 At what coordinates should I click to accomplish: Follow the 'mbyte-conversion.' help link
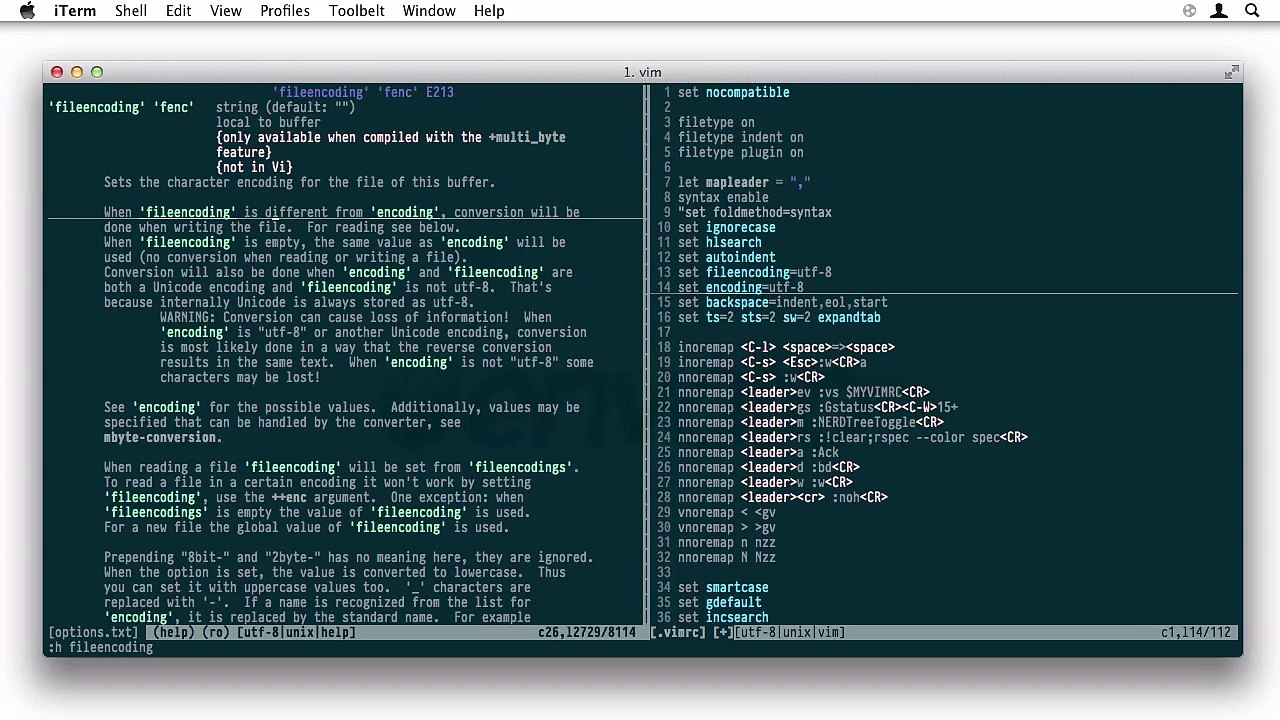coord(163,438)
